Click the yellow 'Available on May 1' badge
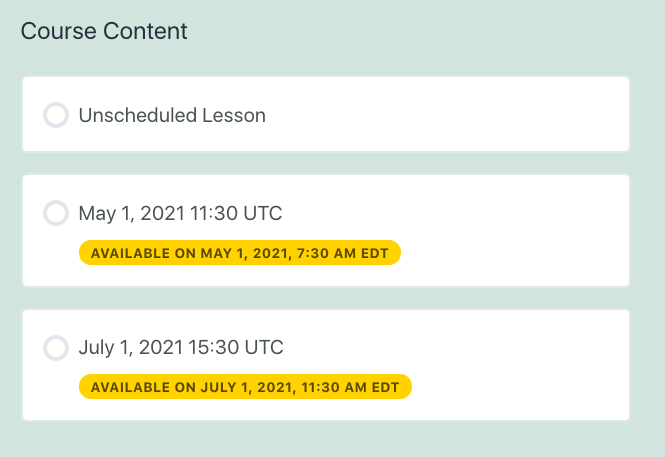Screen dimensions: 665x457 pos(240,252)
